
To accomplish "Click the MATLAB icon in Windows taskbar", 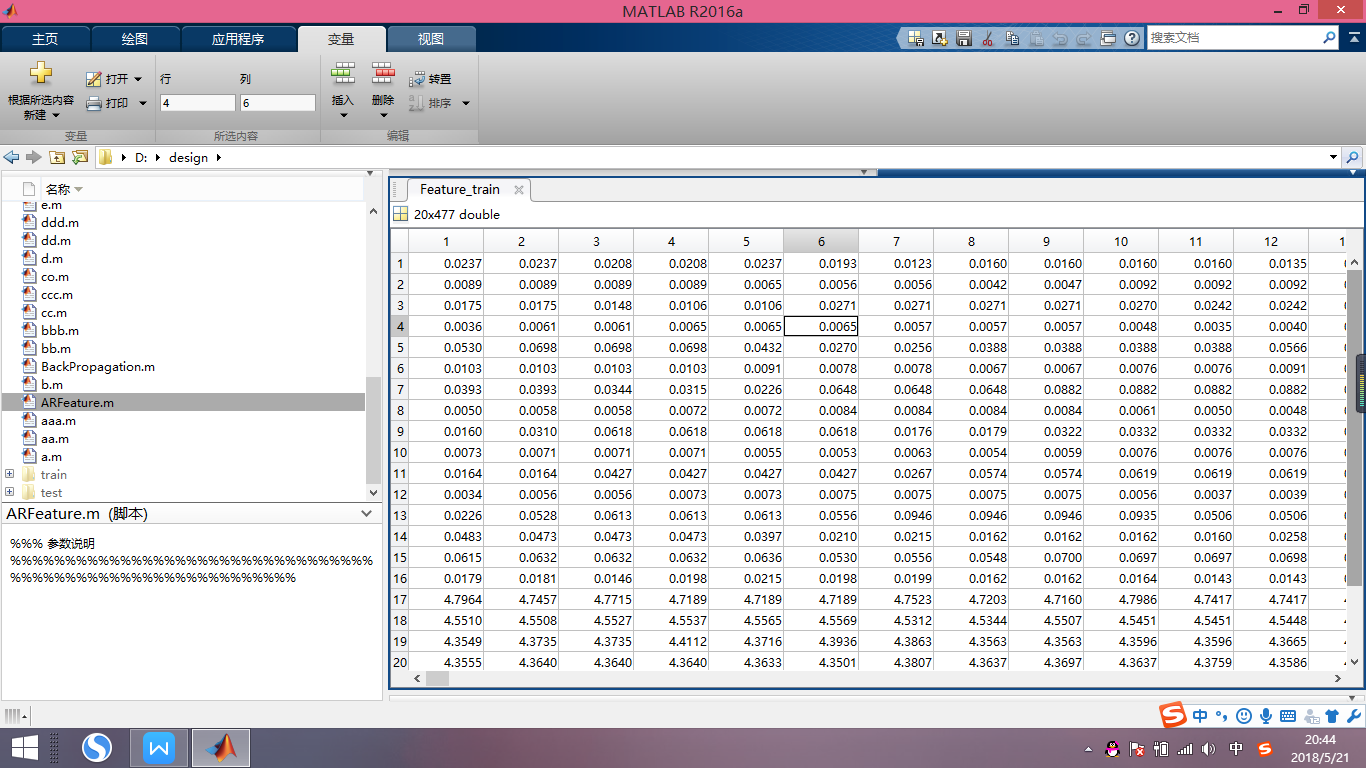I will click(221, 747).
